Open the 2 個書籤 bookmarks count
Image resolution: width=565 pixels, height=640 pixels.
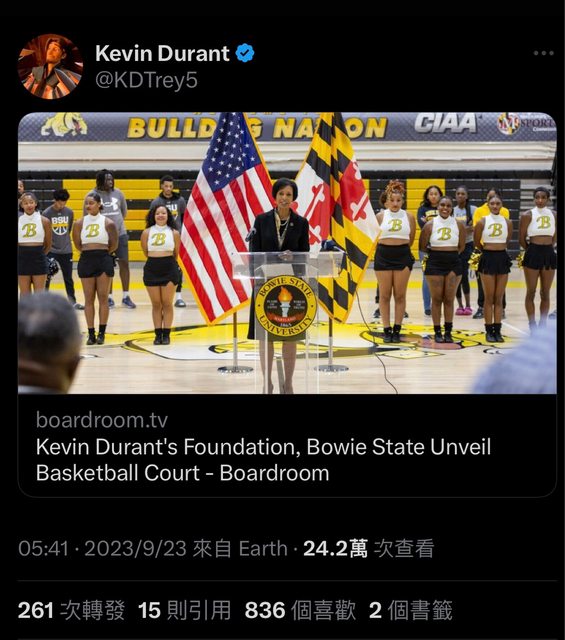click(411, 611)
